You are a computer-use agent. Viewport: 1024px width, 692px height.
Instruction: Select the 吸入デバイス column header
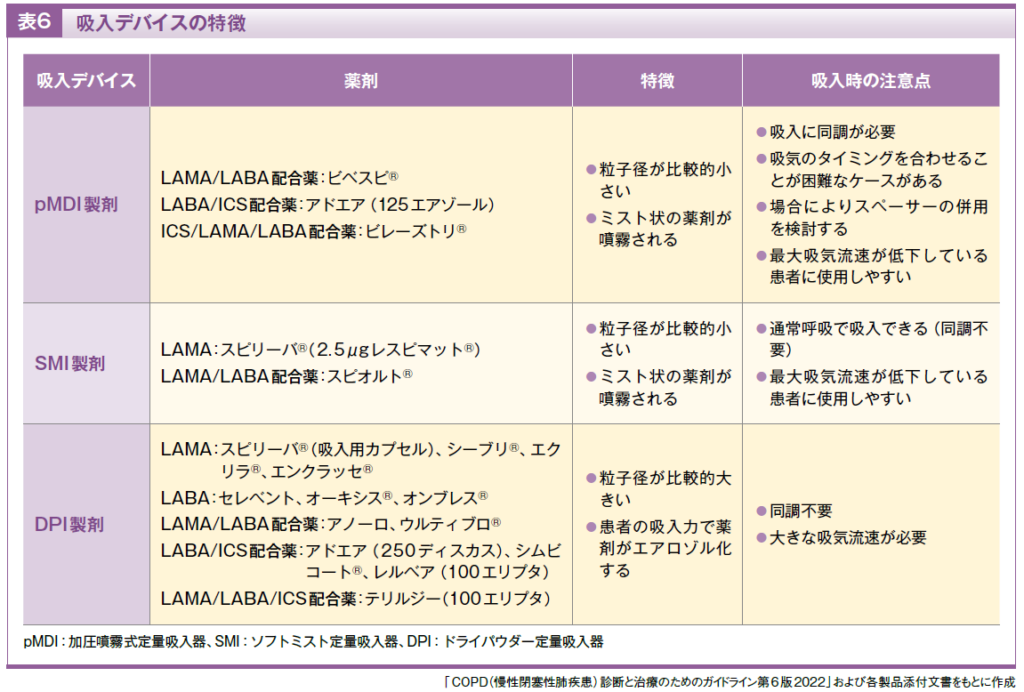[86, 81]
